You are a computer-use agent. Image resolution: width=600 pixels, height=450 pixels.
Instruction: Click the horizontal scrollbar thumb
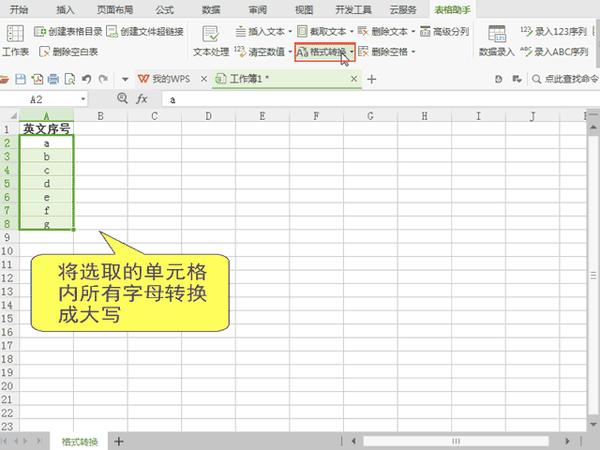click(456, 441)
